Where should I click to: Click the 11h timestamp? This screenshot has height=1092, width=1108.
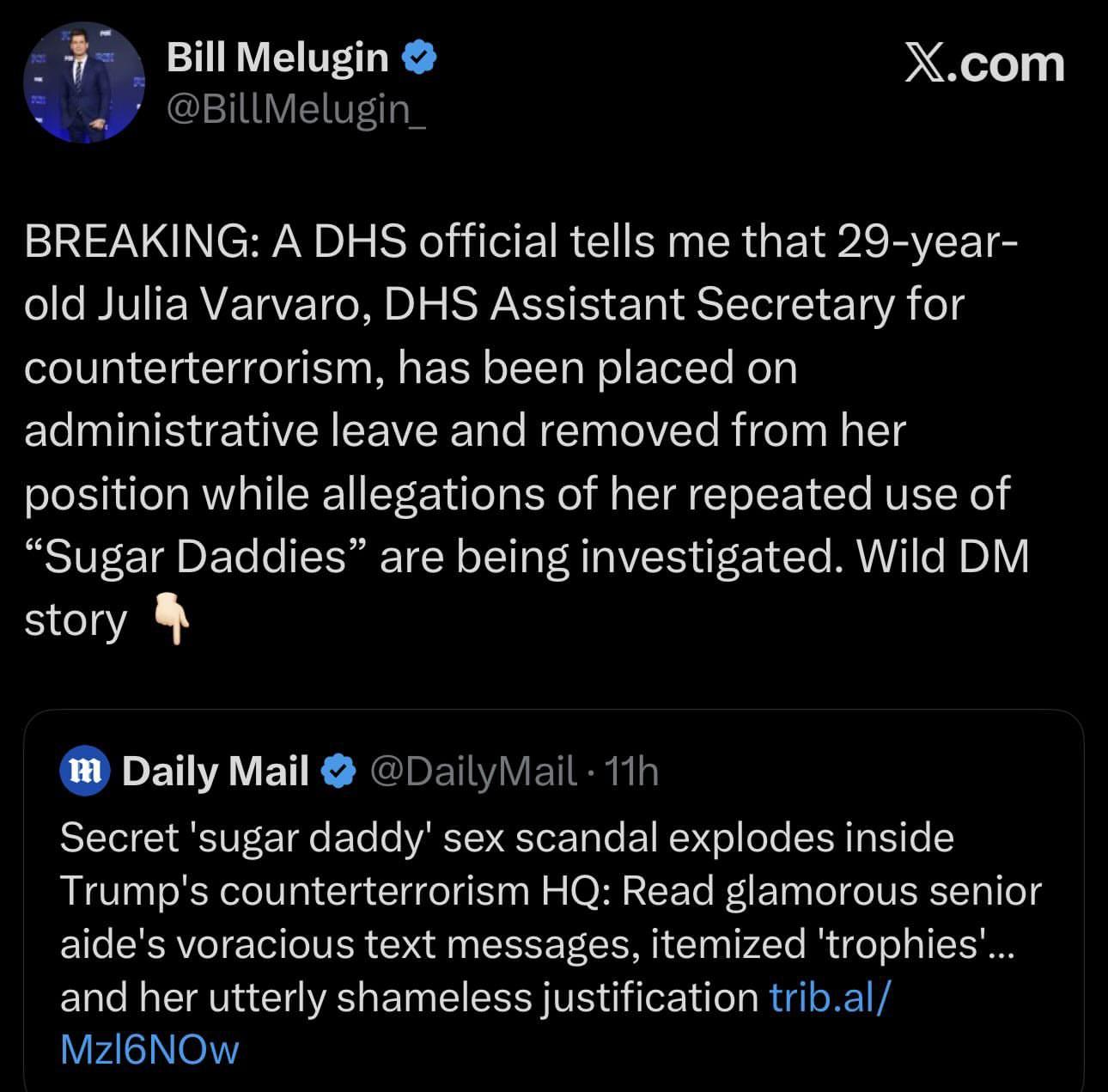pos(632,771)
